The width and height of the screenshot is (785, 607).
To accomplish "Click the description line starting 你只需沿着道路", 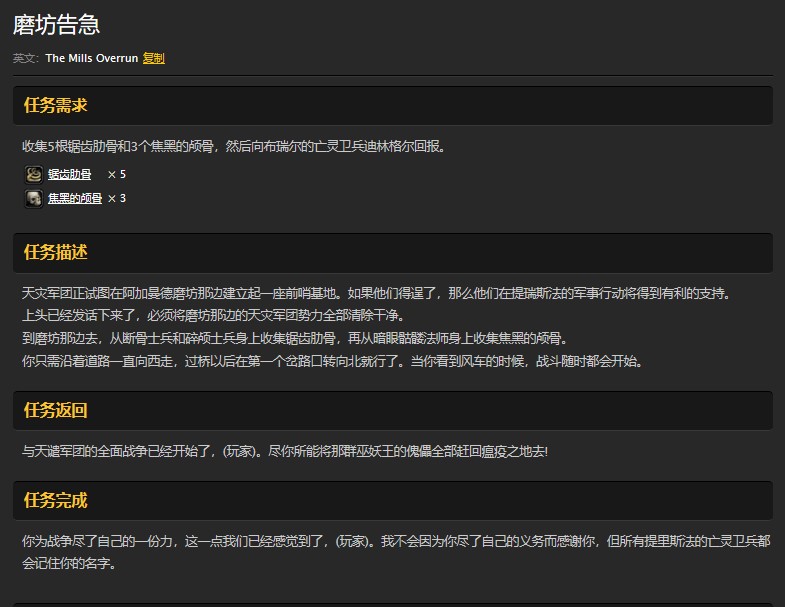I will 332,361.
